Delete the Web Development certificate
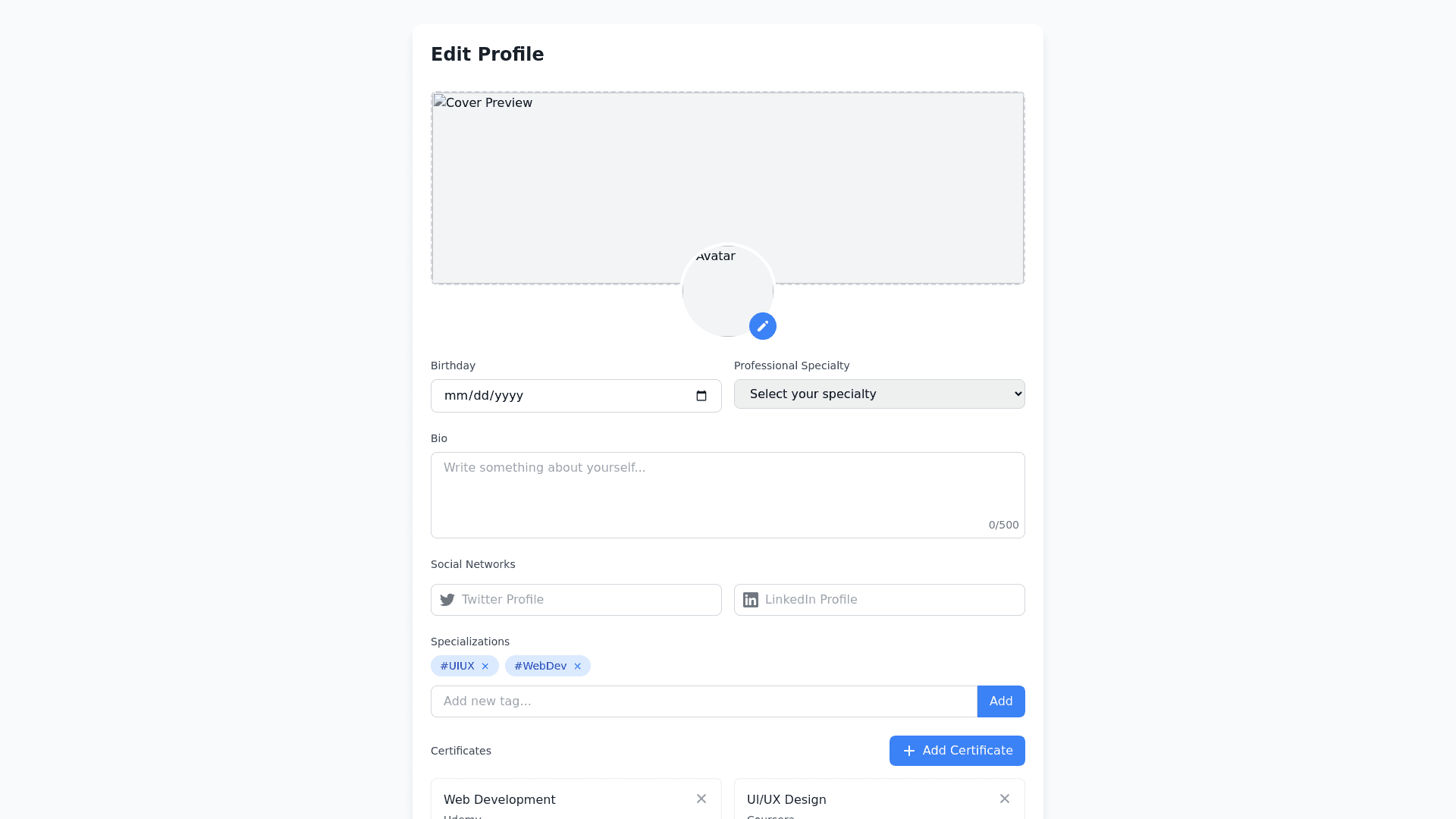 point(701,799)
